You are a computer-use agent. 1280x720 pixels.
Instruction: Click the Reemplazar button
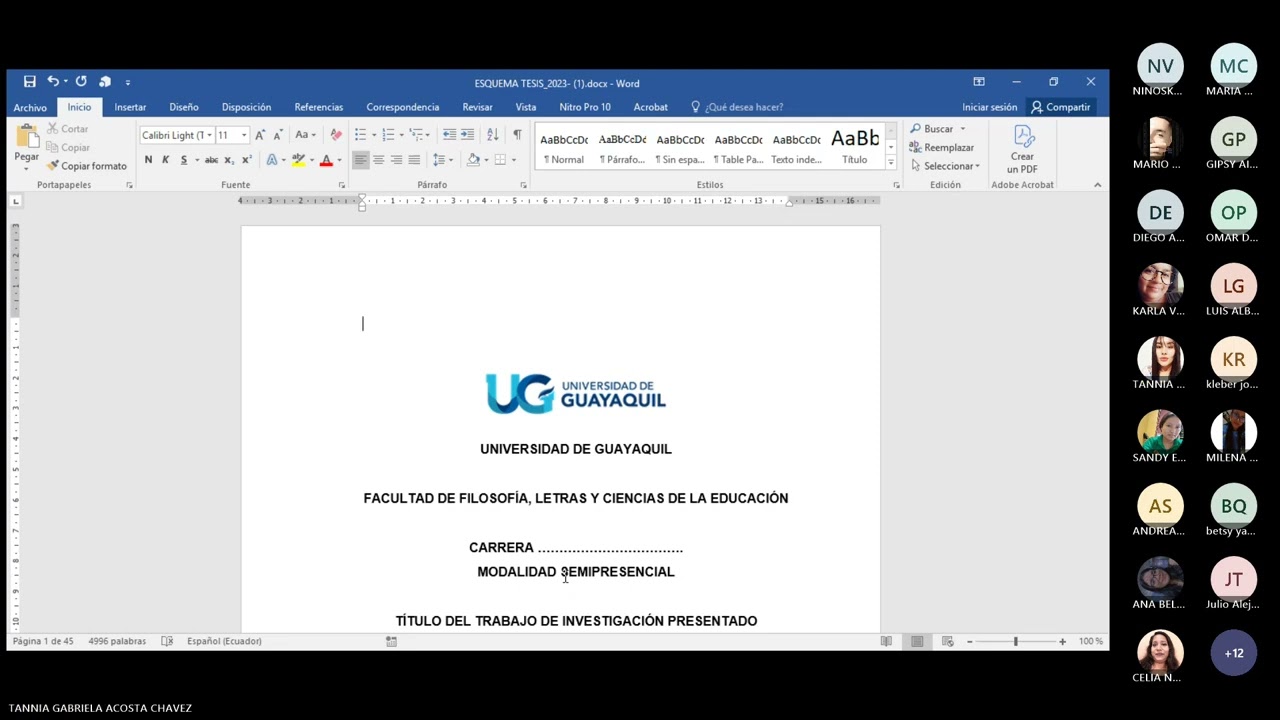pyautogui.click(x=942, y=148)
